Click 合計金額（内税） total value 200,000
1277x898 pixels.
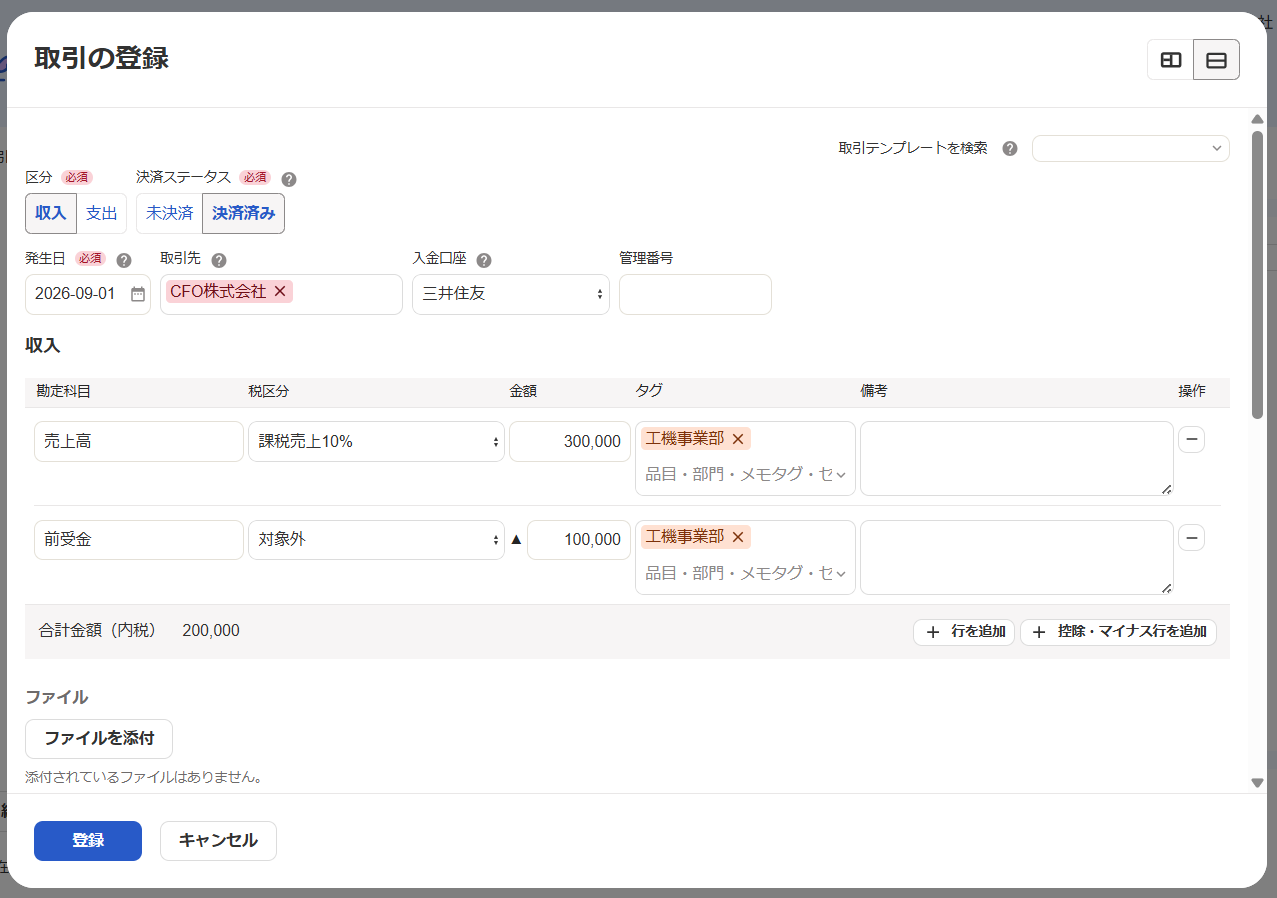[211, 631]
